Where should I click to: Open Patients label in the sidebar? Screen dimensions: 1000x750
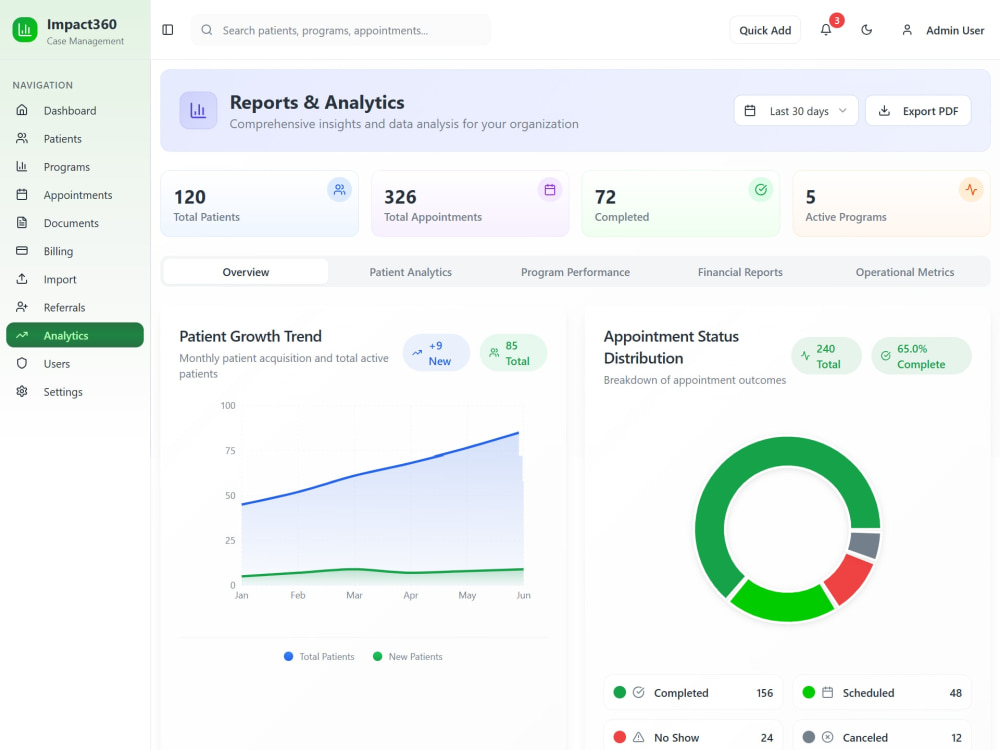[62, 138]
